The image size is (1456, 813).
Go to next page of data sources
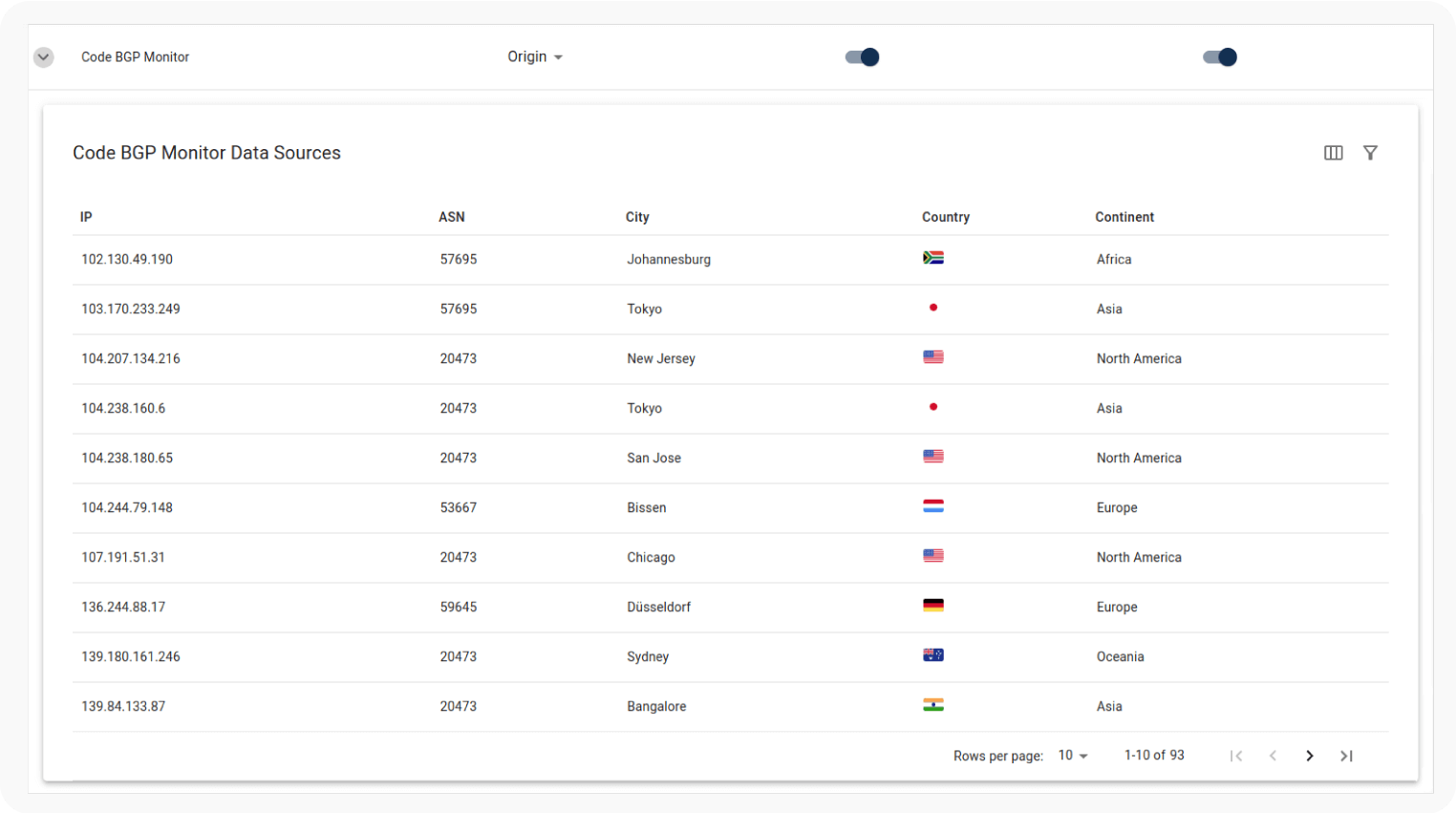[x=1309, y=756]
